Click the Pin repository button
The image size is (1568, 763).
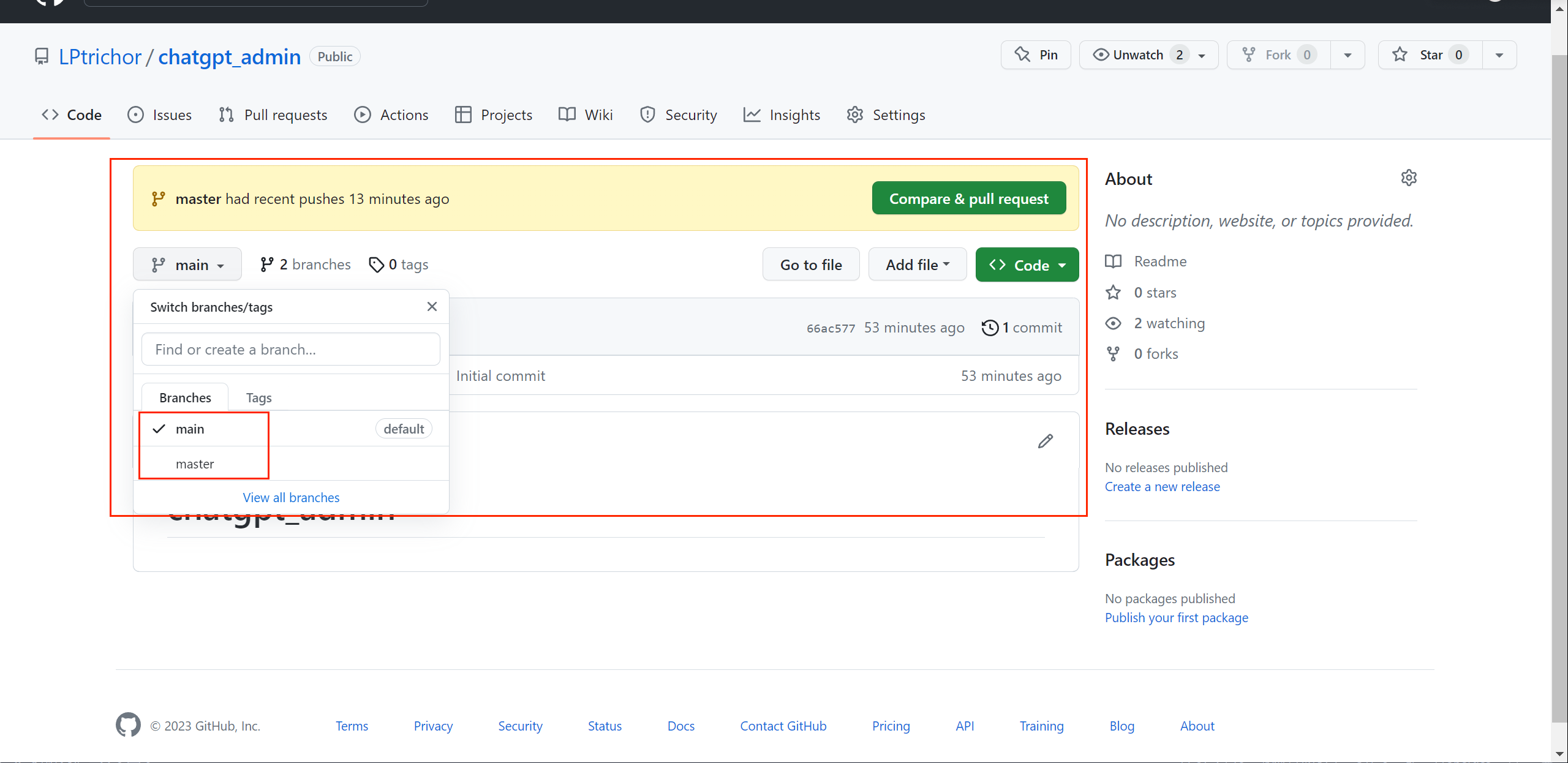(x=1036, y=55)
